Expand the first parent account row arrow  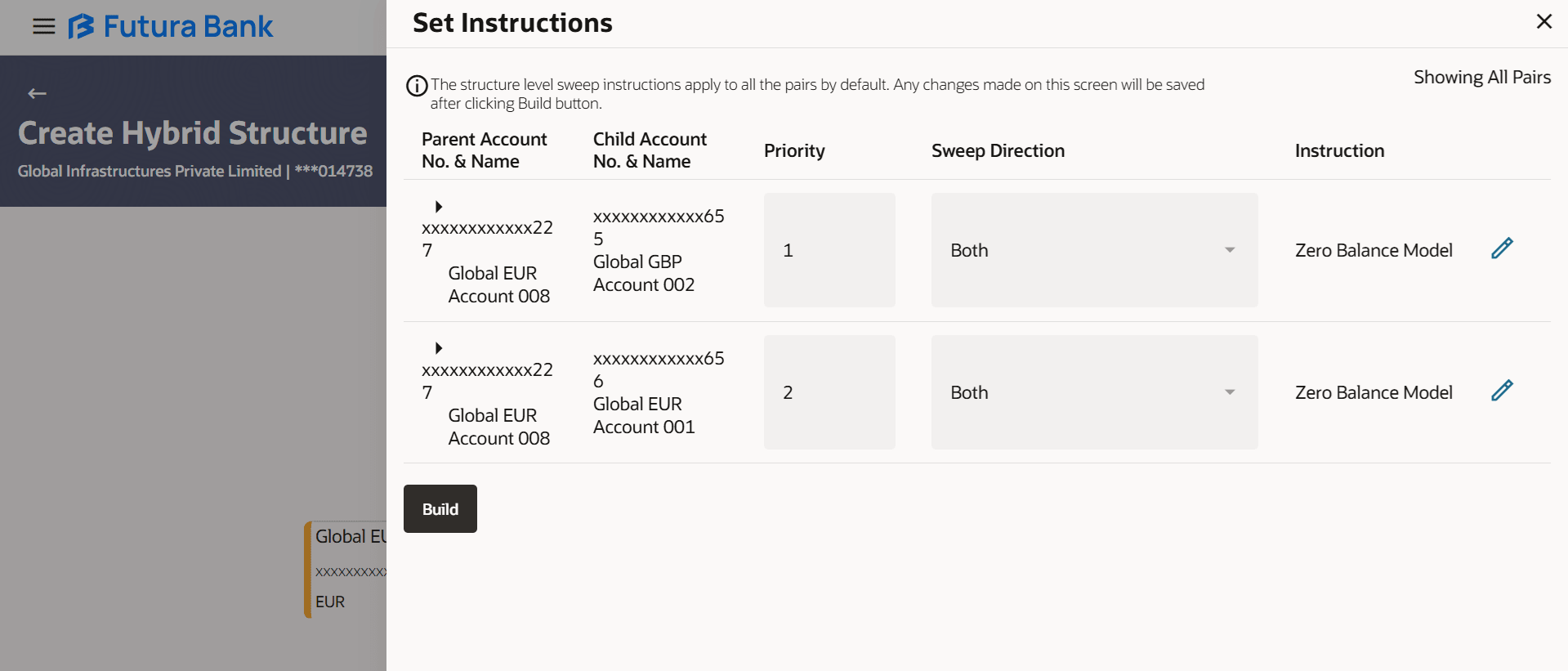click(x=439, y=206)
